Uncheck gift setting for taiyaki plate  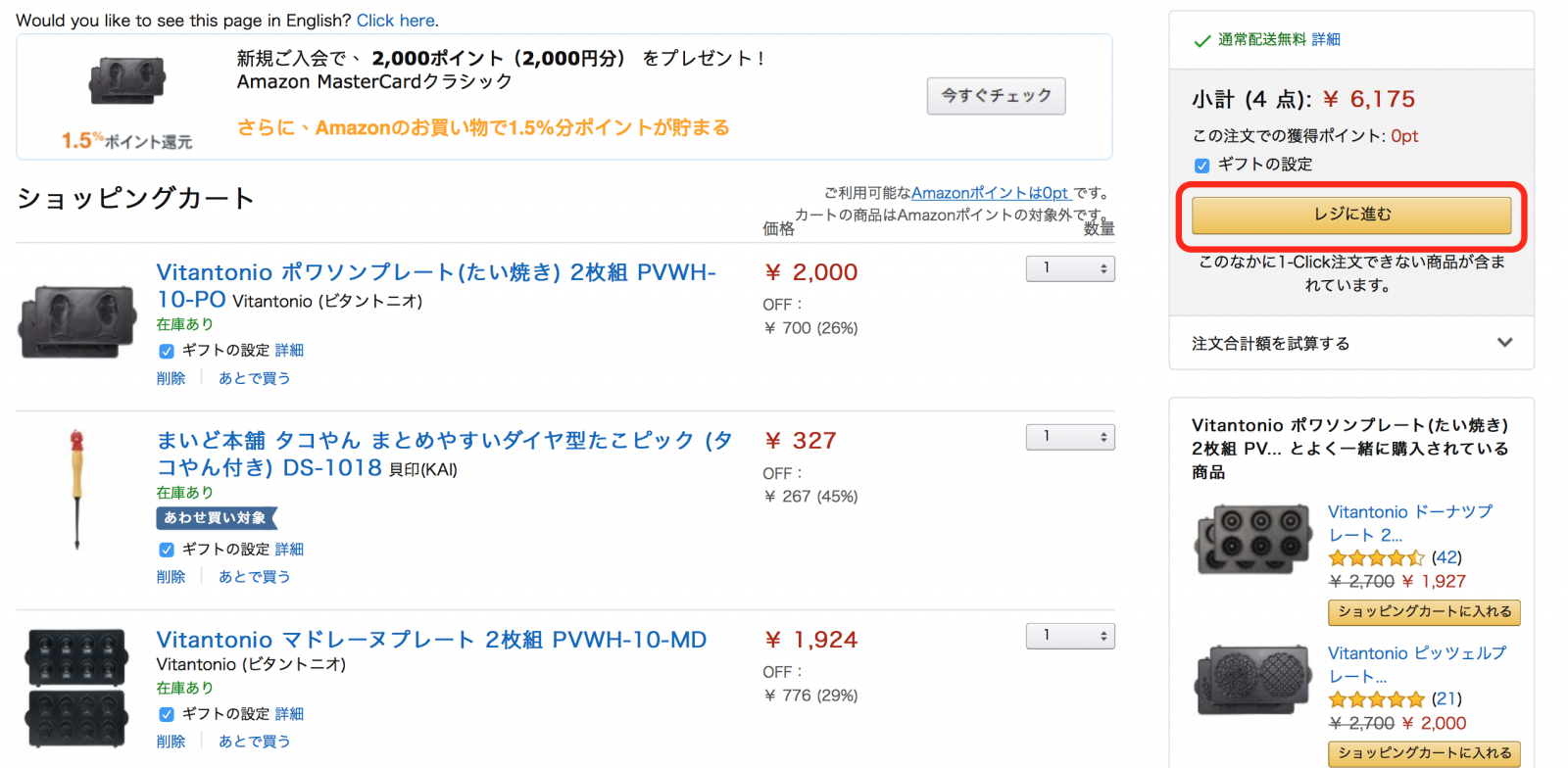(167, 351)
